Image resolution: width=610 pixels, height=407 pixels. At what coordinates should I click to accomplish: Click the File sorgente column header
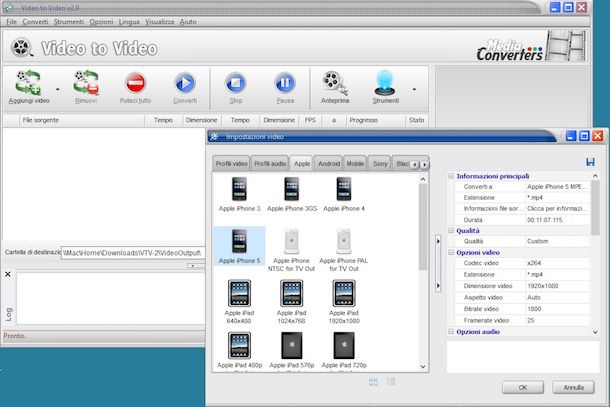(82, 120)
